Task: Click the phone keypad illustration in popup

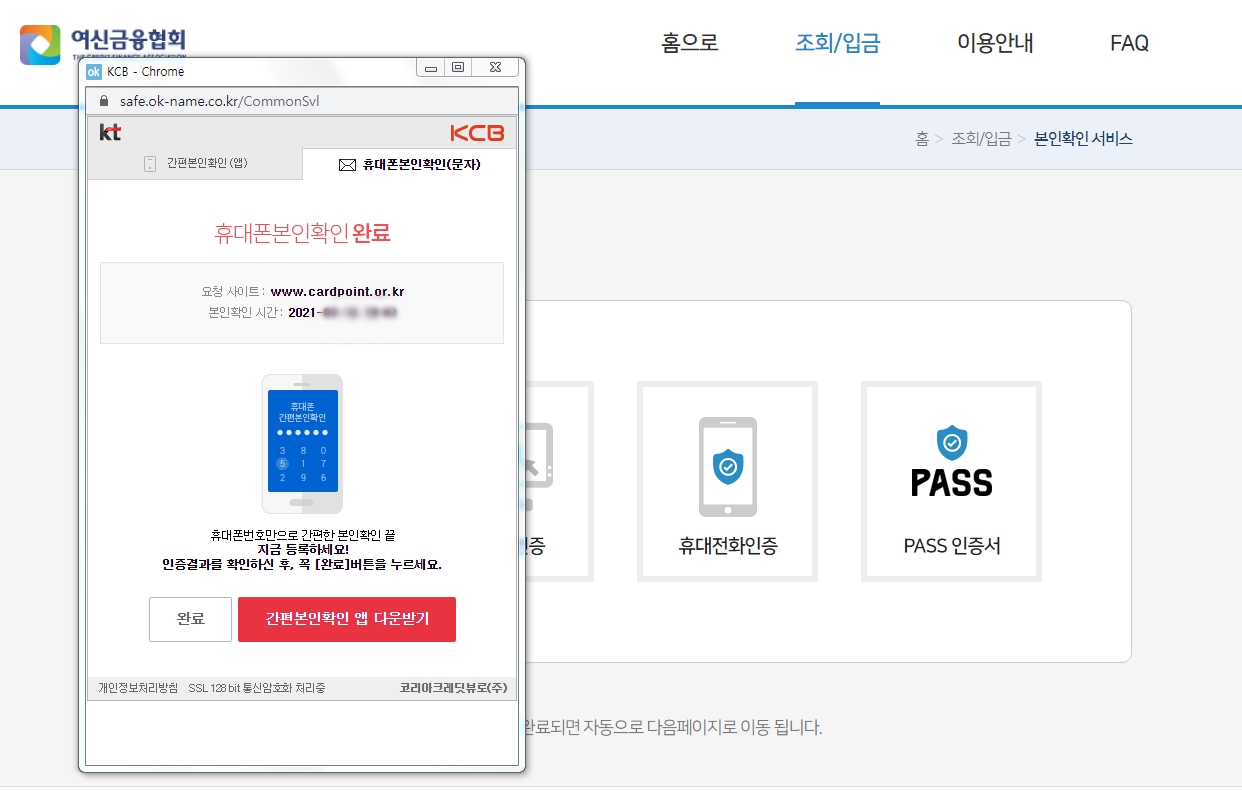Action: (302, 445)
